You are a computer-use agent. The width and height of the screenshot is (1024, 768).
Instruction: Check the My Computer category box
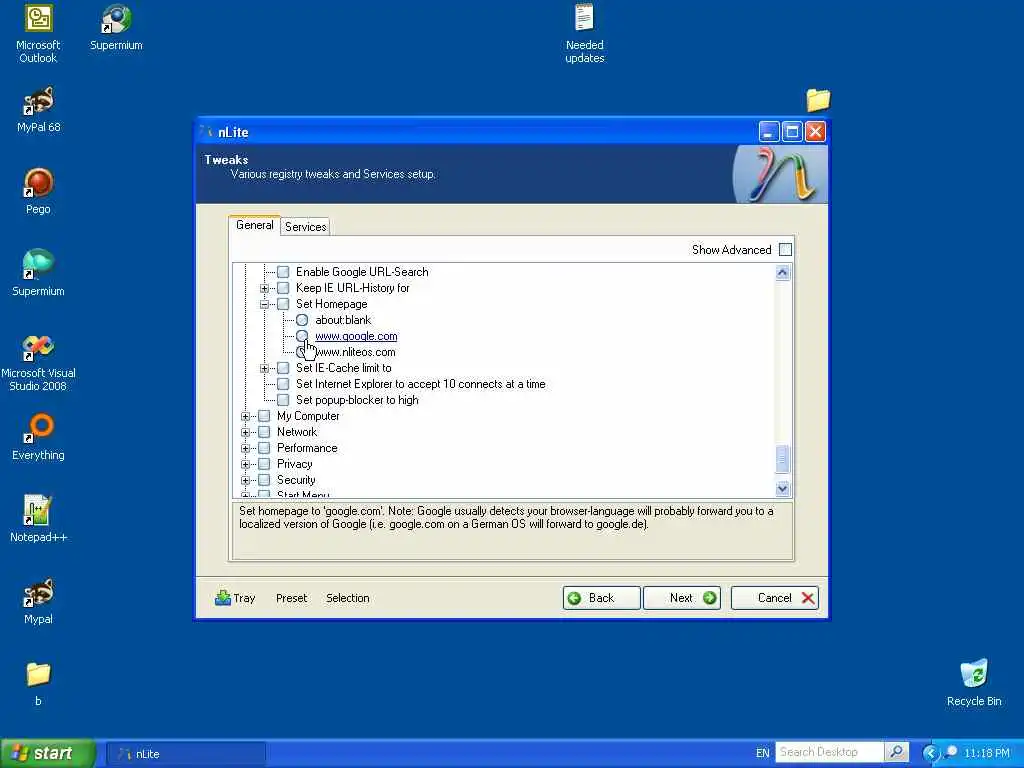pyautogui.click(x=264, y=416)
